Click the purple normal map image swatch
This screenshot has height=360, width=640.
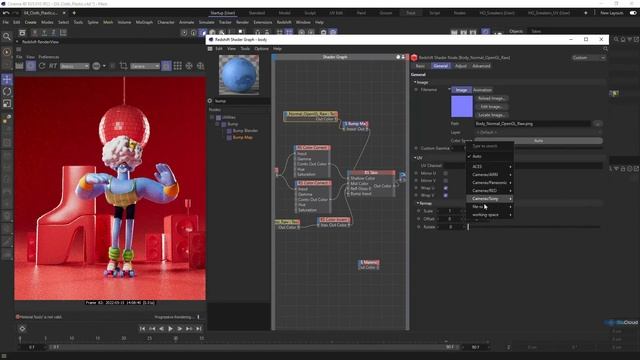tap(462, 106)
